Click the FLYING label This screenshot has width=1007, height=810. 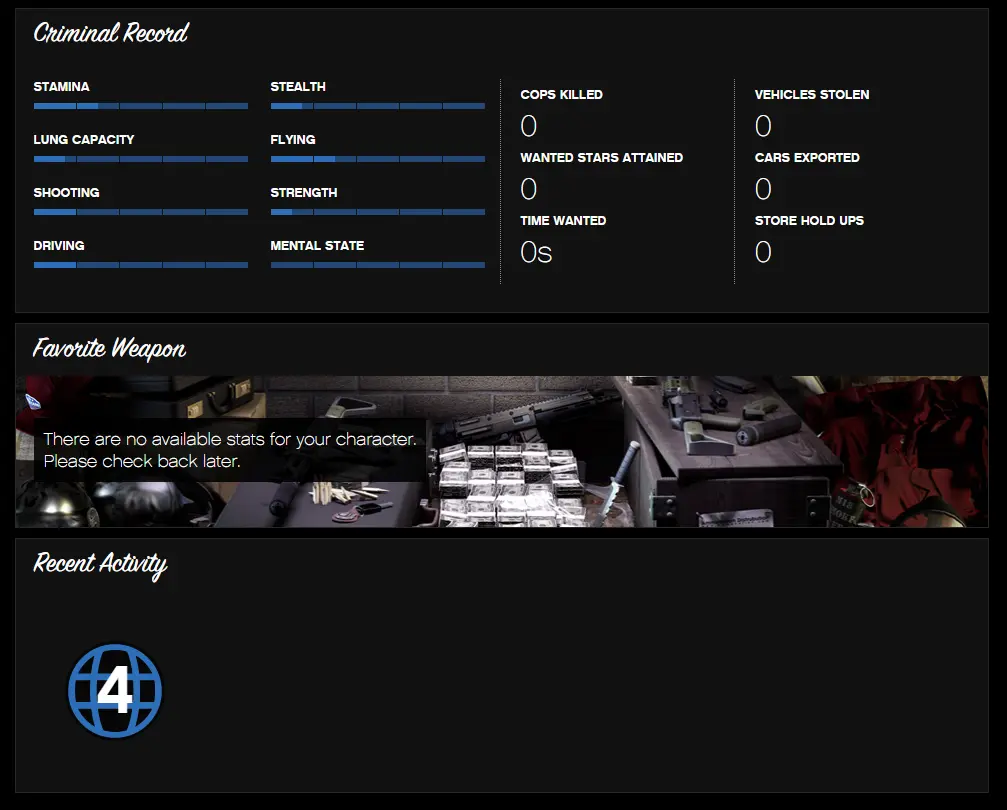293,139
